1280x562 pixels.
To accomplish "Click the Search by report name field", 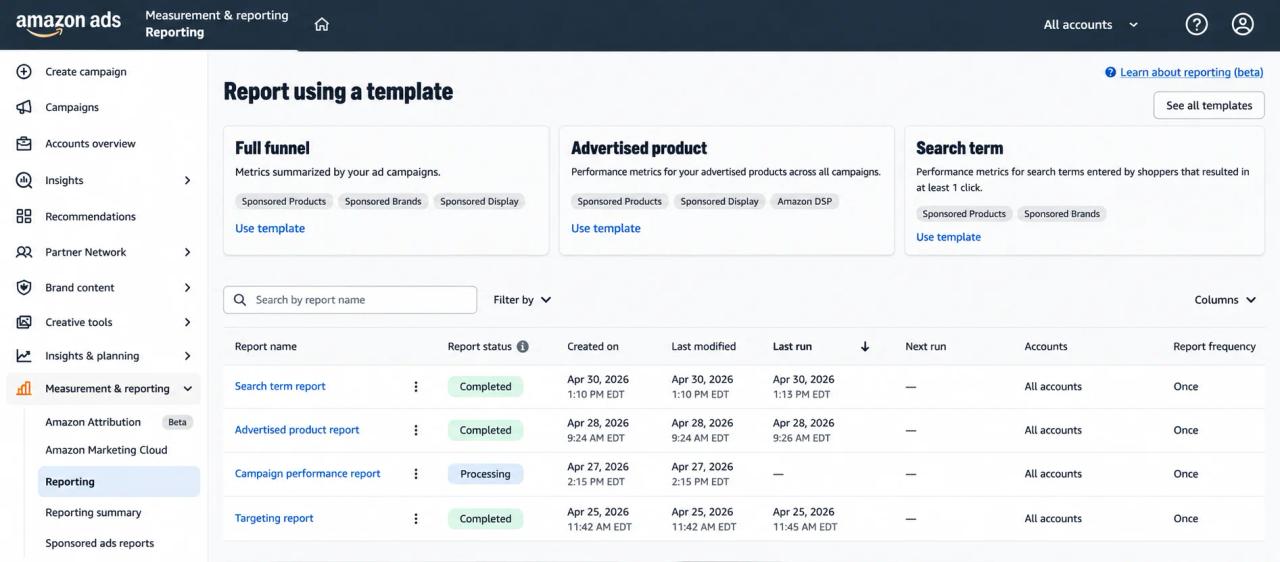I will pyautogui.click(x=350, y=300).
